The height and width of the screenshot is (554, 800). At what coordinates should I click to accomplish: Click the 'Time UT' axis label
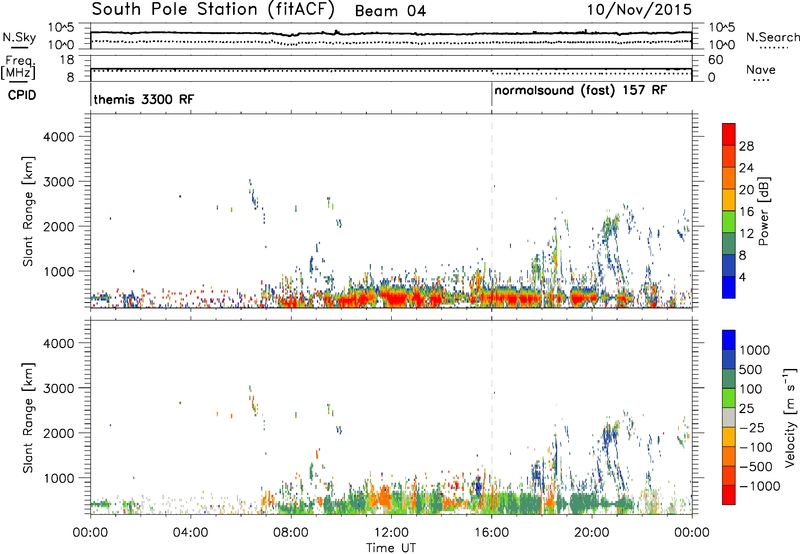[x=391, y=547]
